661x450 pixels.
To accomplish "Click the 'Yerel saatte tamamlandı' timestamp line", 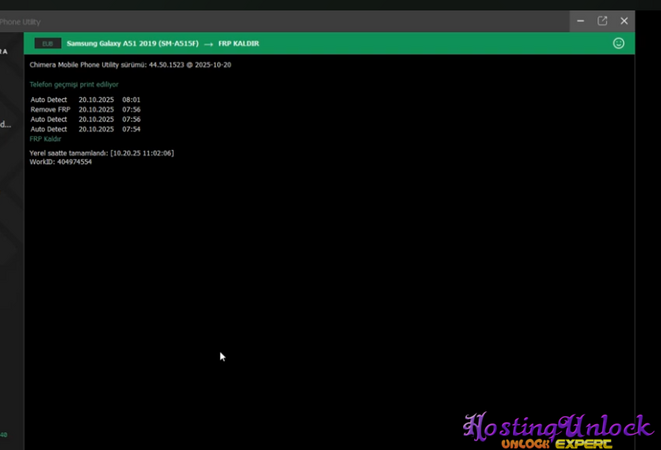I will tap(102, 153).
